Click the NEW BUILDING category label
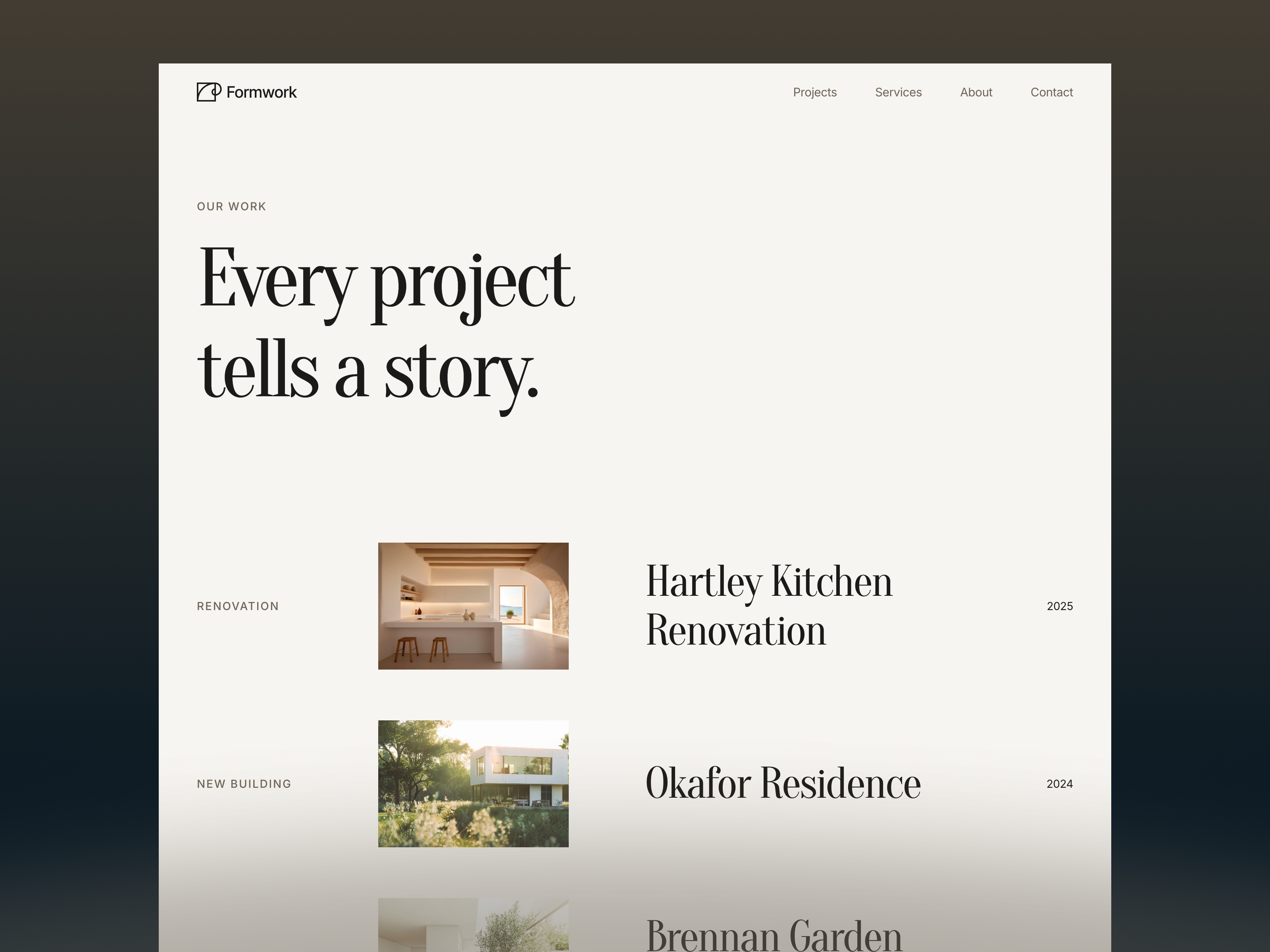Screen dimensions: 1270x952 point(244,784)
